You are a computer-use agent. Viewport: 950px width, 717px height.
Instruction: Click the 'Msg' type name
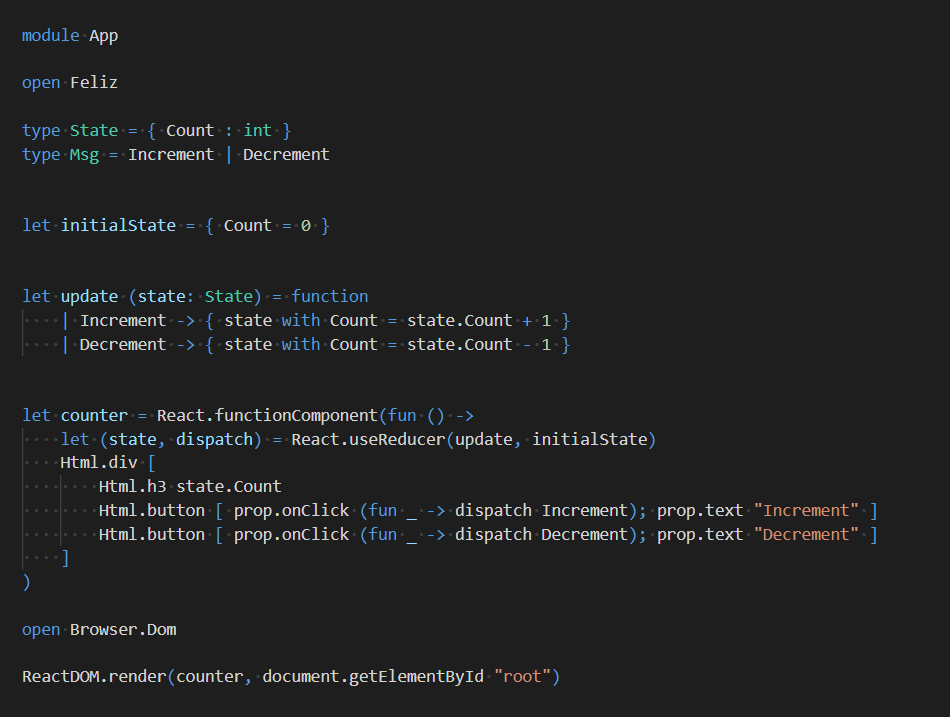(x=84, y=155)
